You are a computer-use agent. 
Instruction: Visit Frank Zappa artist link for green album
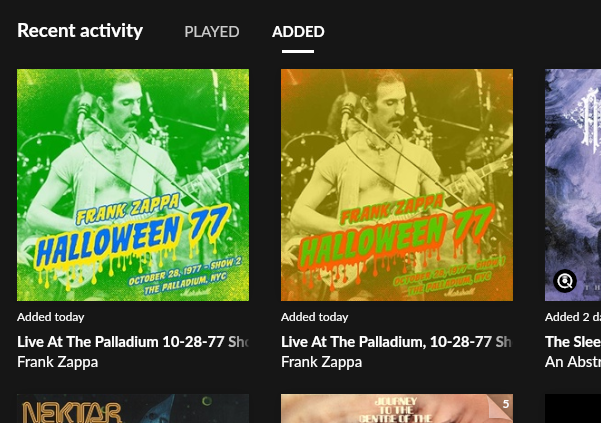click(x=58, y=362)
